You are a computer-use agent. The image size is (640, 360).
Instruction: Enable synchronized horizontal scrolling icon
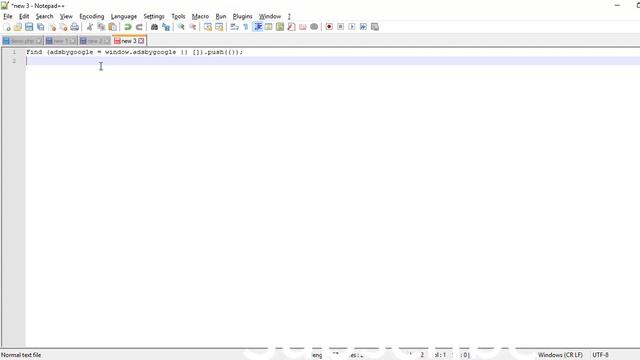tap(219, 27)
